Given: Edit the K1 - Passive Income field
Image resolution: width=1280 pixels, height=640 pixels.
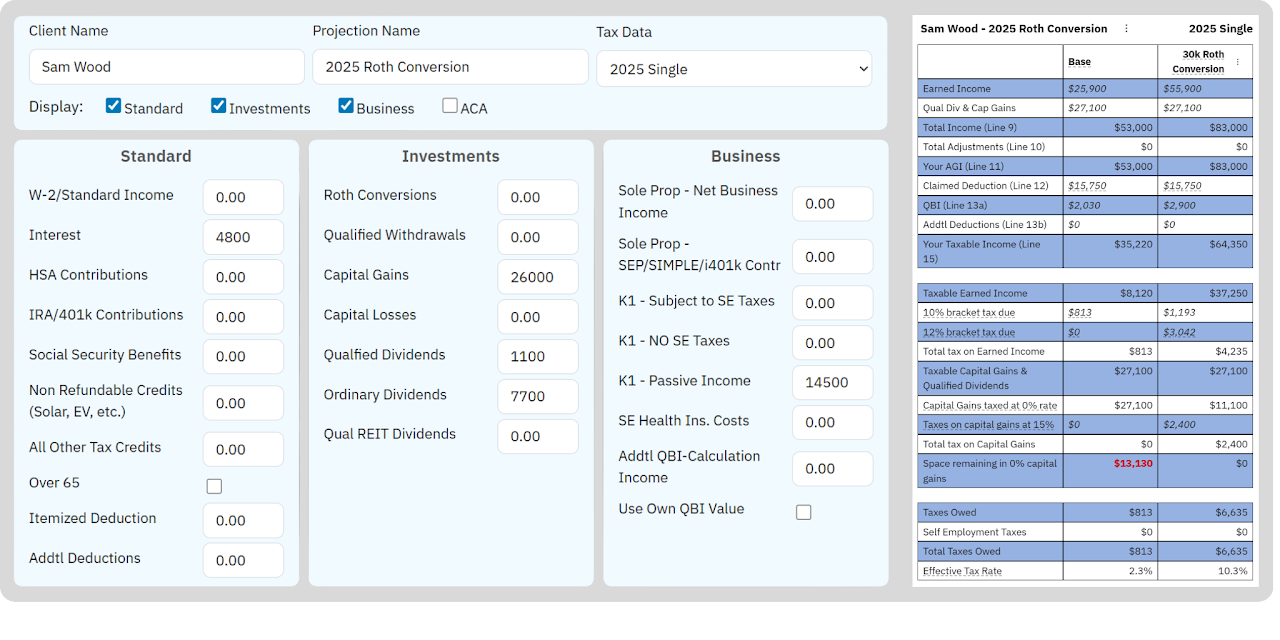Looking at the screenshot, I should click(x=832, y=382).
